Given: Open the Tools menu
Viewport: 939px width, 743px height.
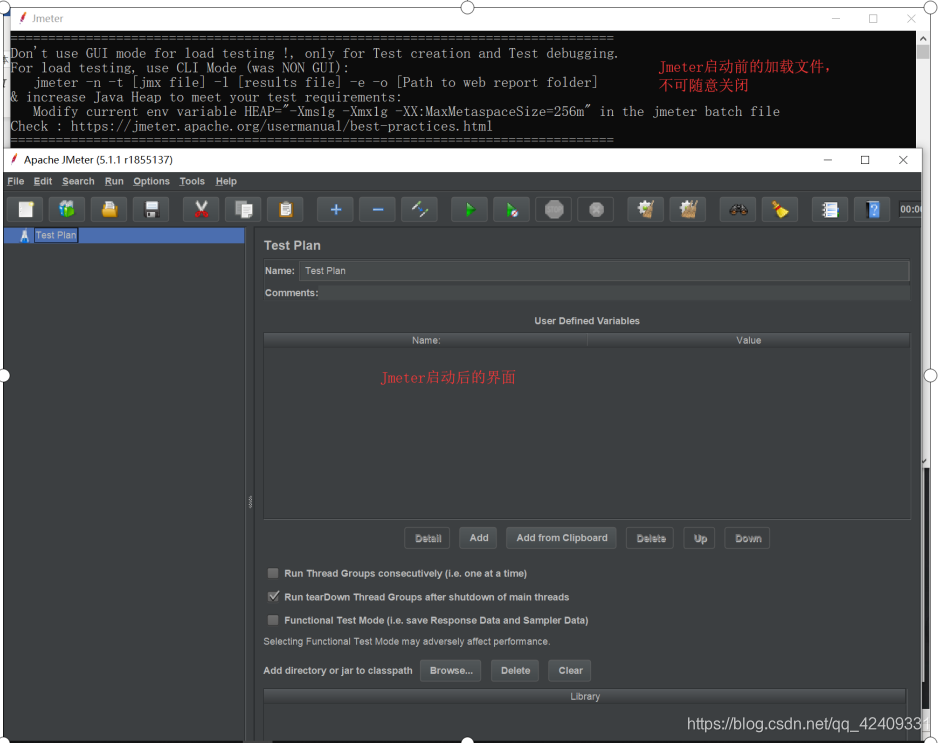Looking at the screenshot, I should pyautogui.click(x=192, y=181).
